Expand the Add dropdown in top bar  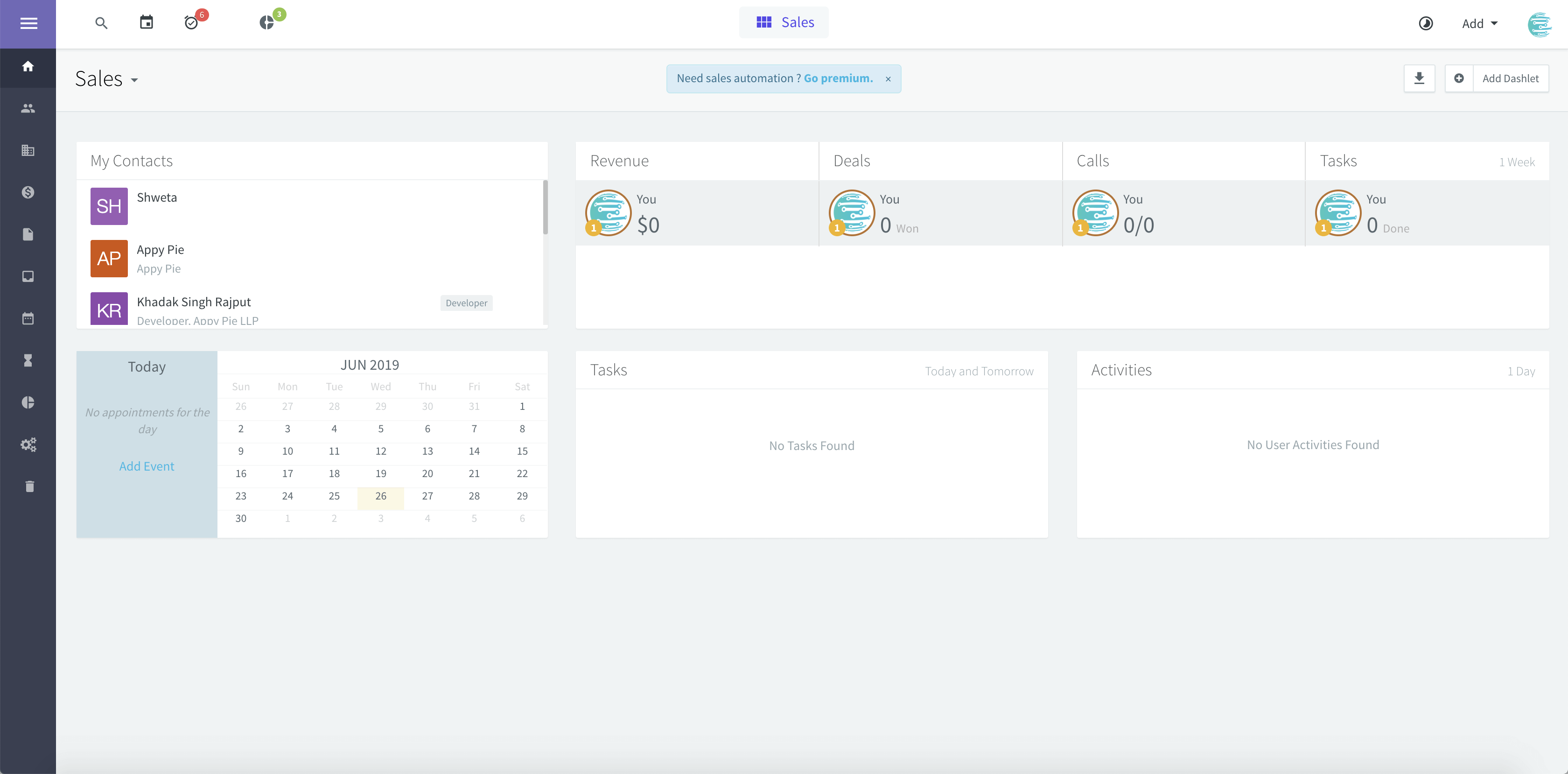1479,23
